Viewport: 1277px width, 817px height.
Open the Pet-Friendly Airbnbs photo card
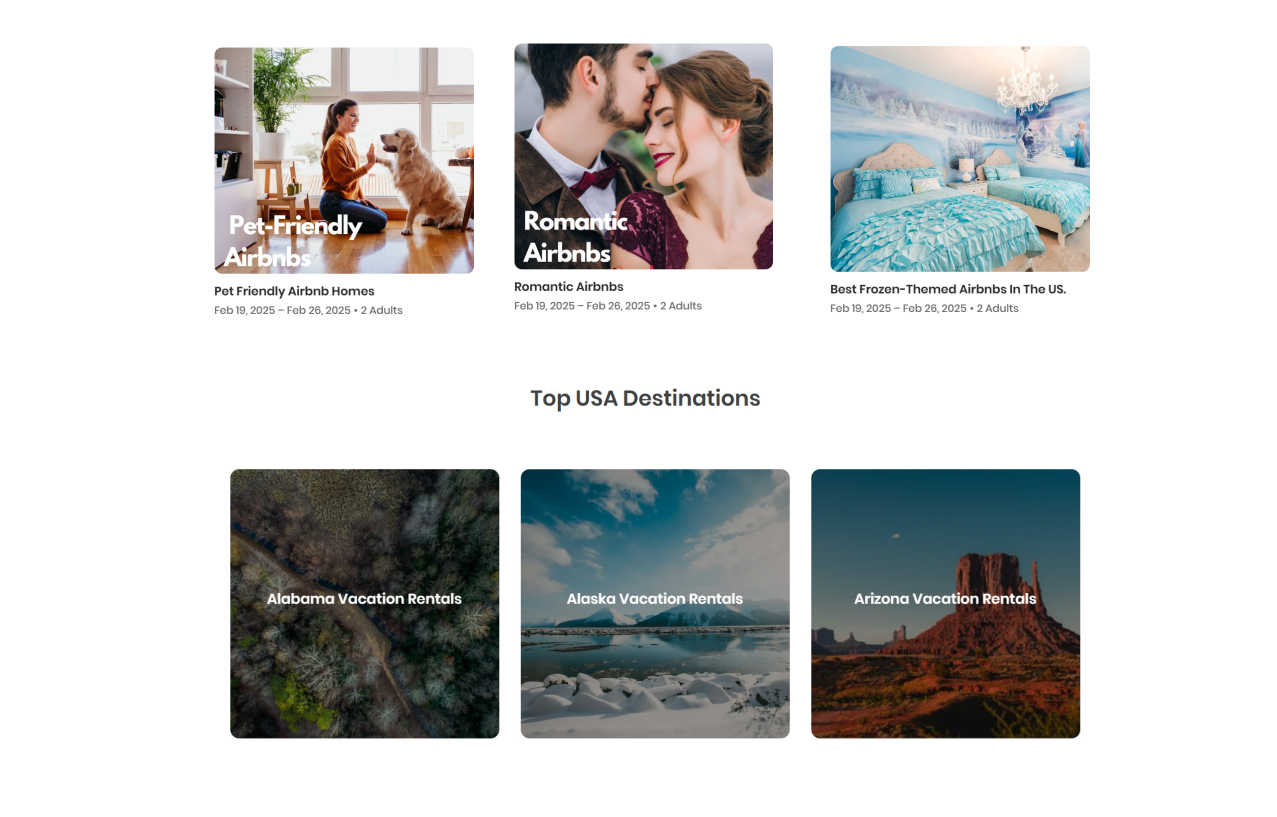click(344, 160)
